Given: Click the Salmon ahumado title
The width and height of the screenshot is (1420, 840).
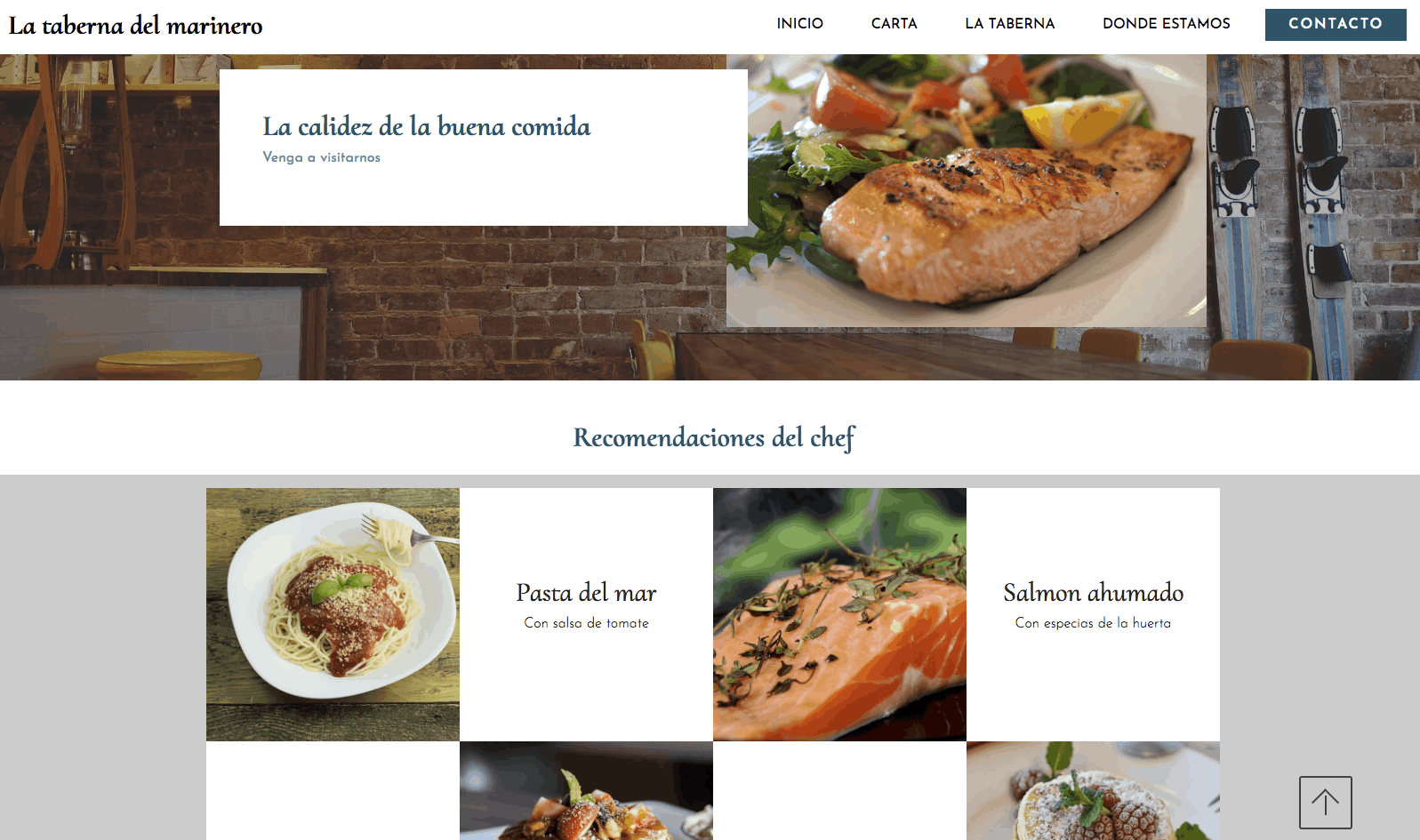Looking at the screenshot, I should click(1093, 593).
